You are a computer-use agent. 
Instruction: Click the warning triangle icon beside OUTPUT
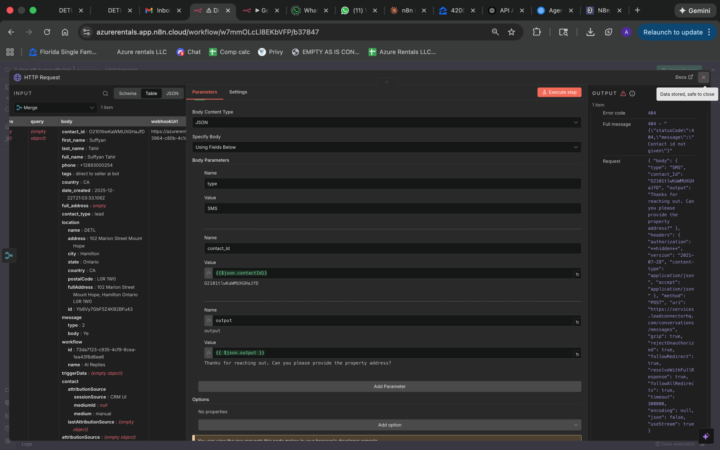(623, 93)
